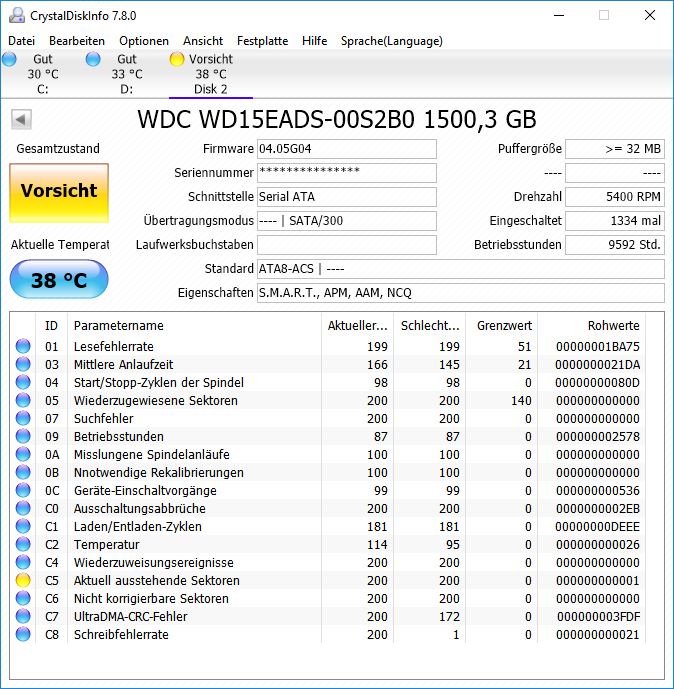674x689 pixels.
Task: Click the 38 °C temperature indicator
Action: pos(59,280)
